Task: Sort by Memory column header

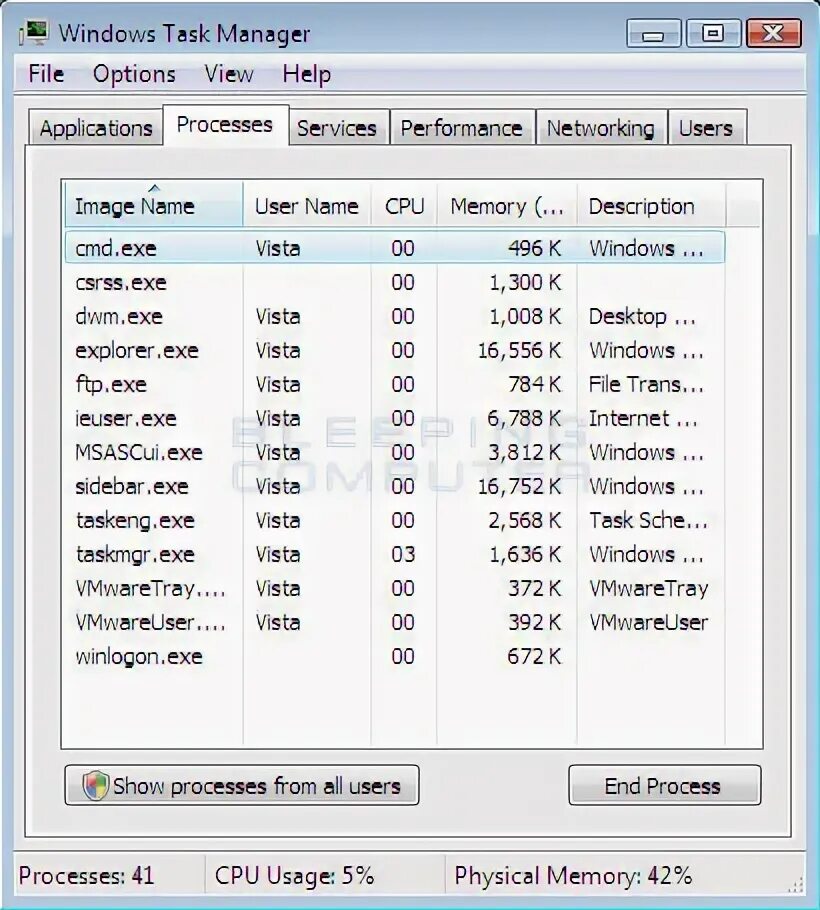Action: click(507, 206)
